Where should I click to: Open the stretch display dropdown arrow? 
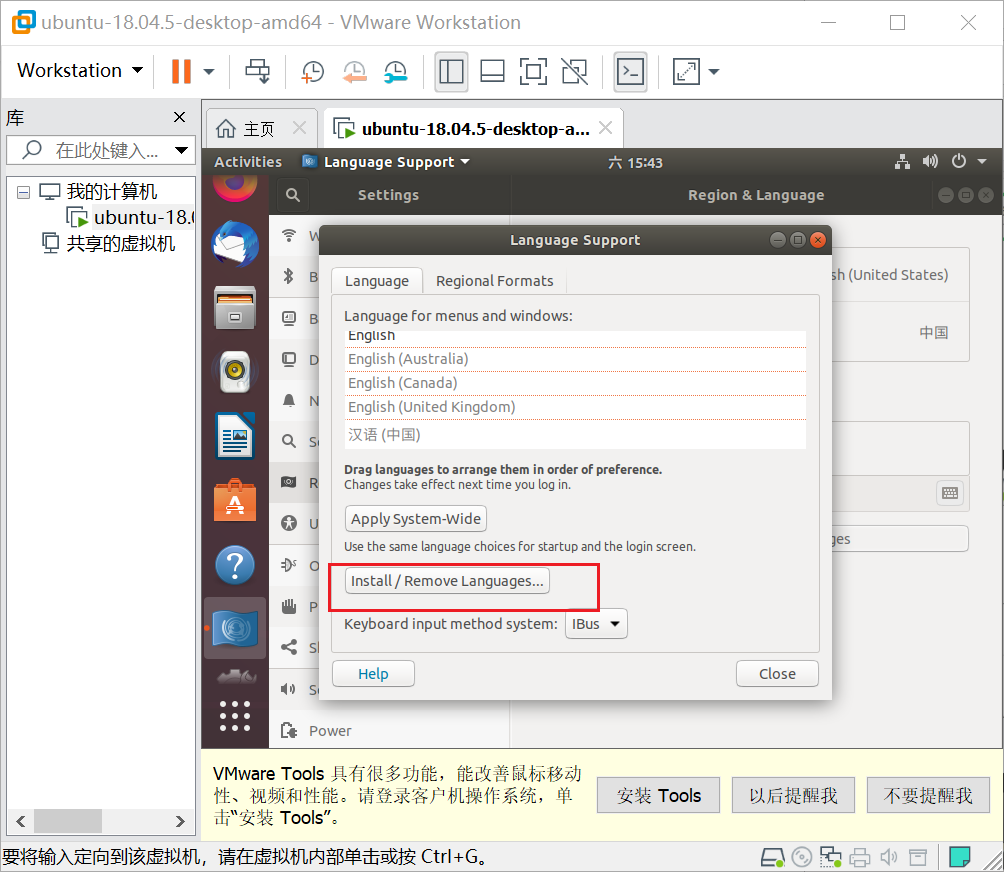pyautogui.click(x=714, y=71)
